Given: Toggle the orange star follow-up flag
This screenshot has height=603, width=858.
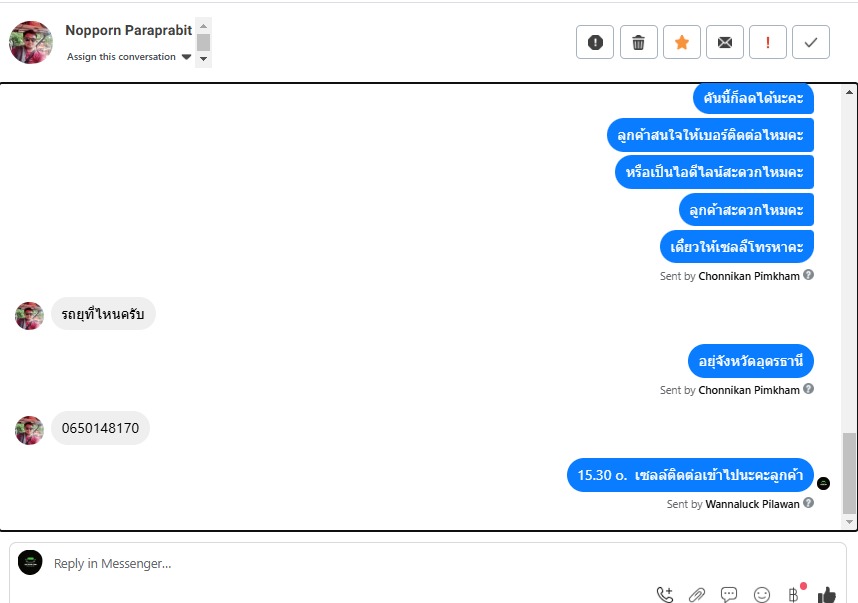Looking at the screenshot, I should click(x=682, y=42).
